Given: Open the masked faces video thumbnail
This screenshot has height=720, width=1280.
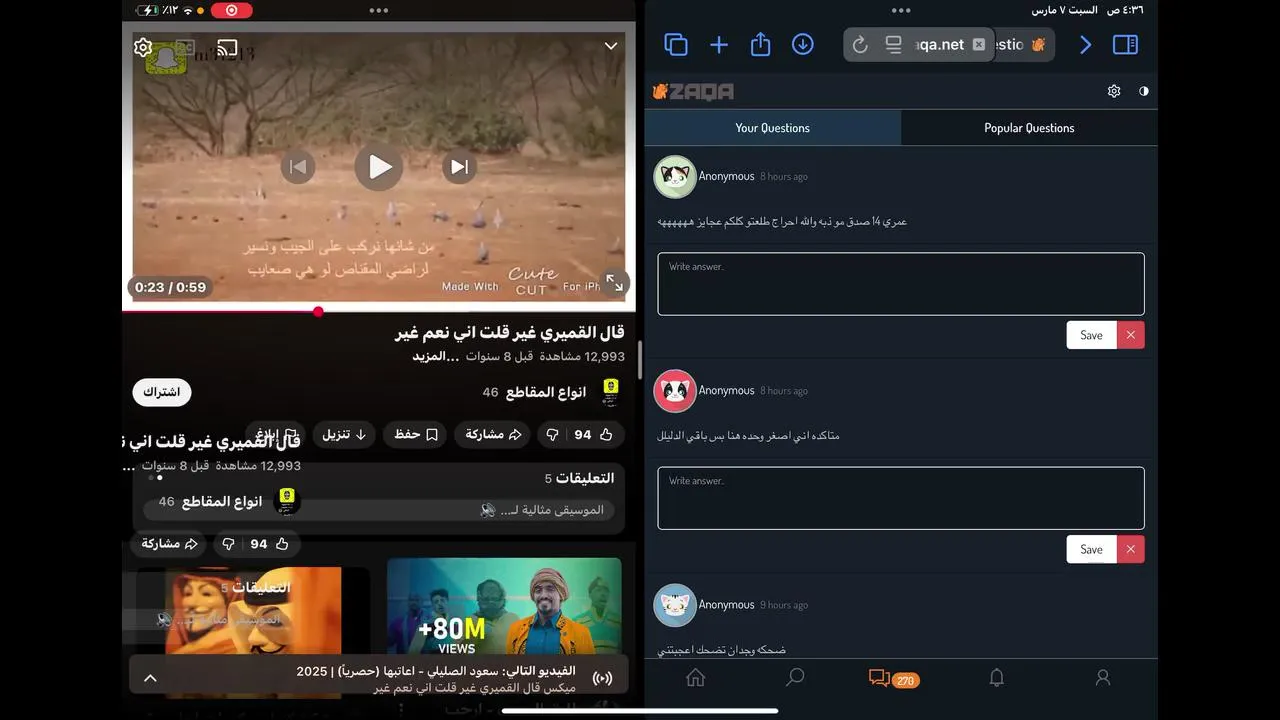Looking at the screenshot, I should pos(254,614).
